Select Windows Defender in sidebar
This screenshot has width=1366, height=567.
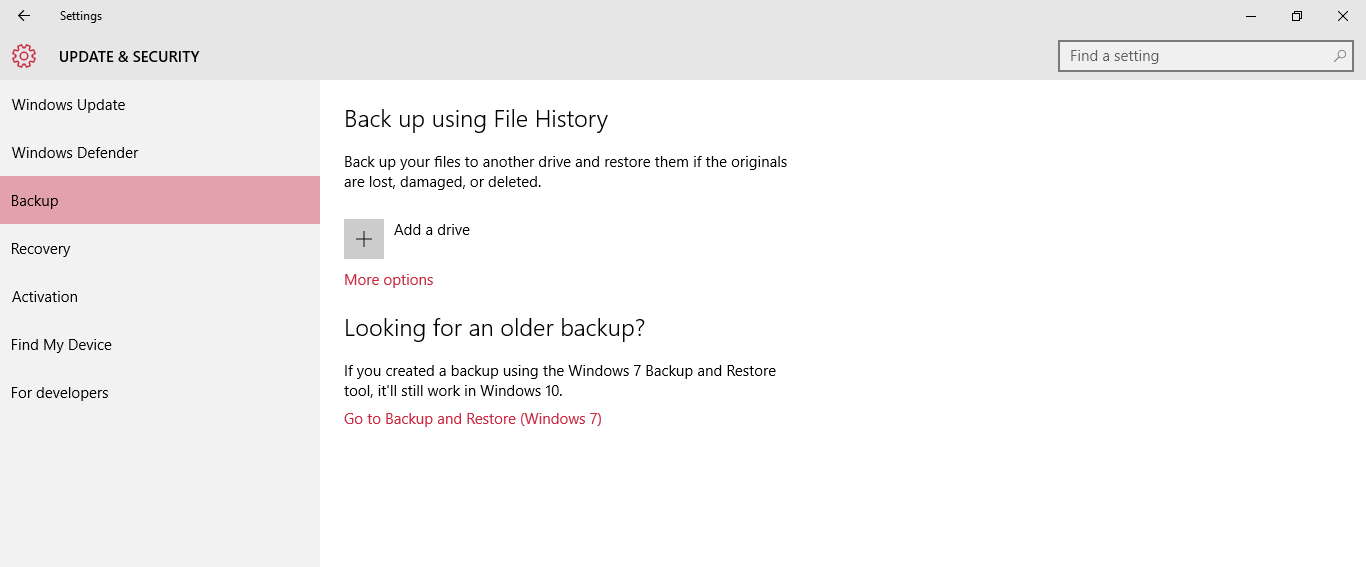75,153
